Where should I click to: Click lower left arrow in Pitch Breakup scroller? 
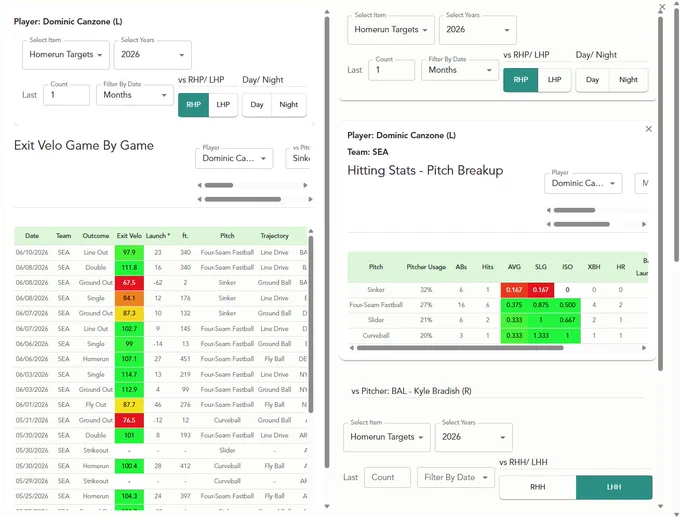(x=549, y=224)
